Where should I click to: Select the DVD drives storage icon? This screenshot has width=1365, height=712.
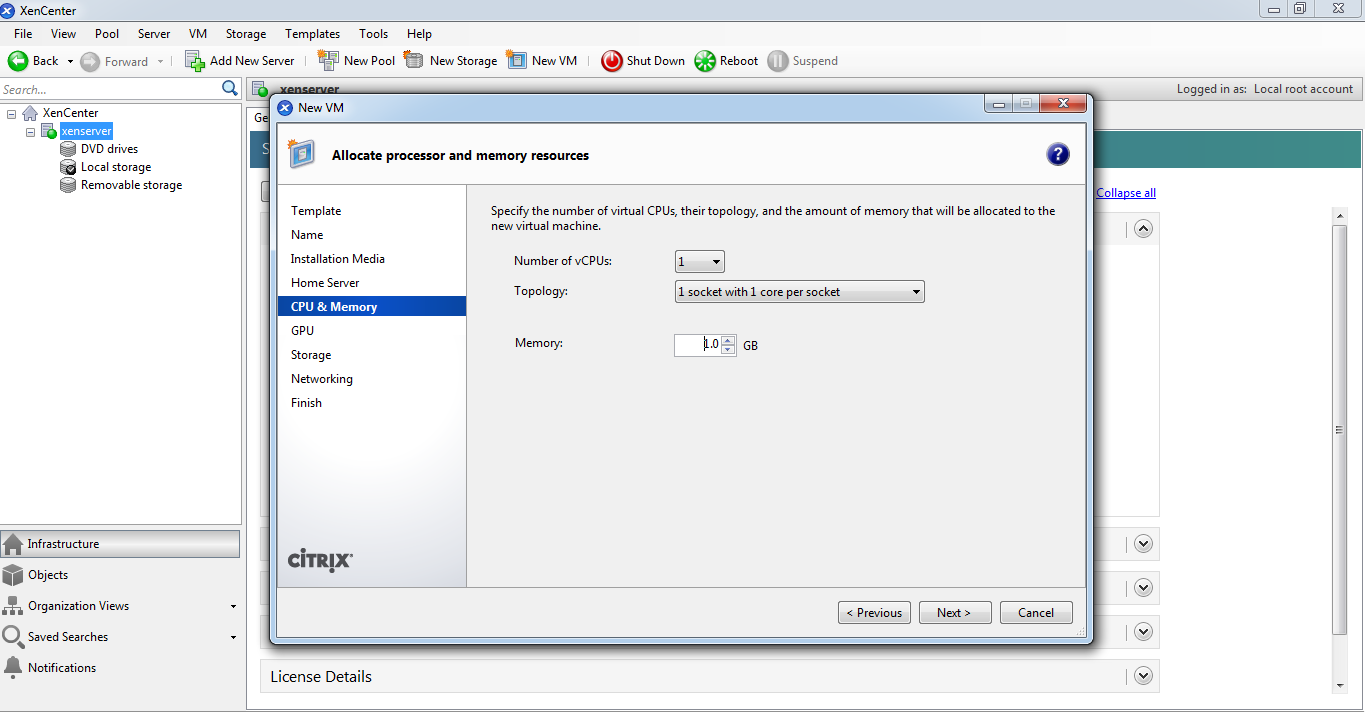click(x=68, y=149)
